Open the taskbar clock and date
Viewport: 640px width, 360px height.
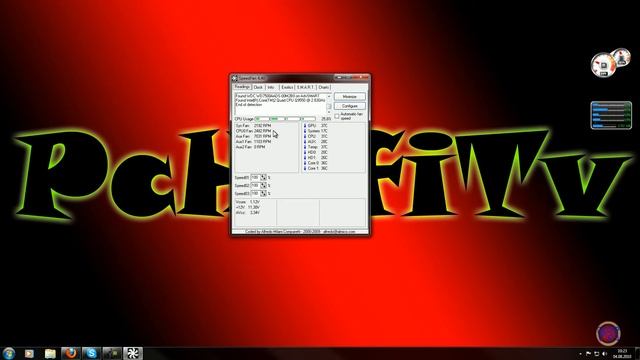[x=622, y=354]
